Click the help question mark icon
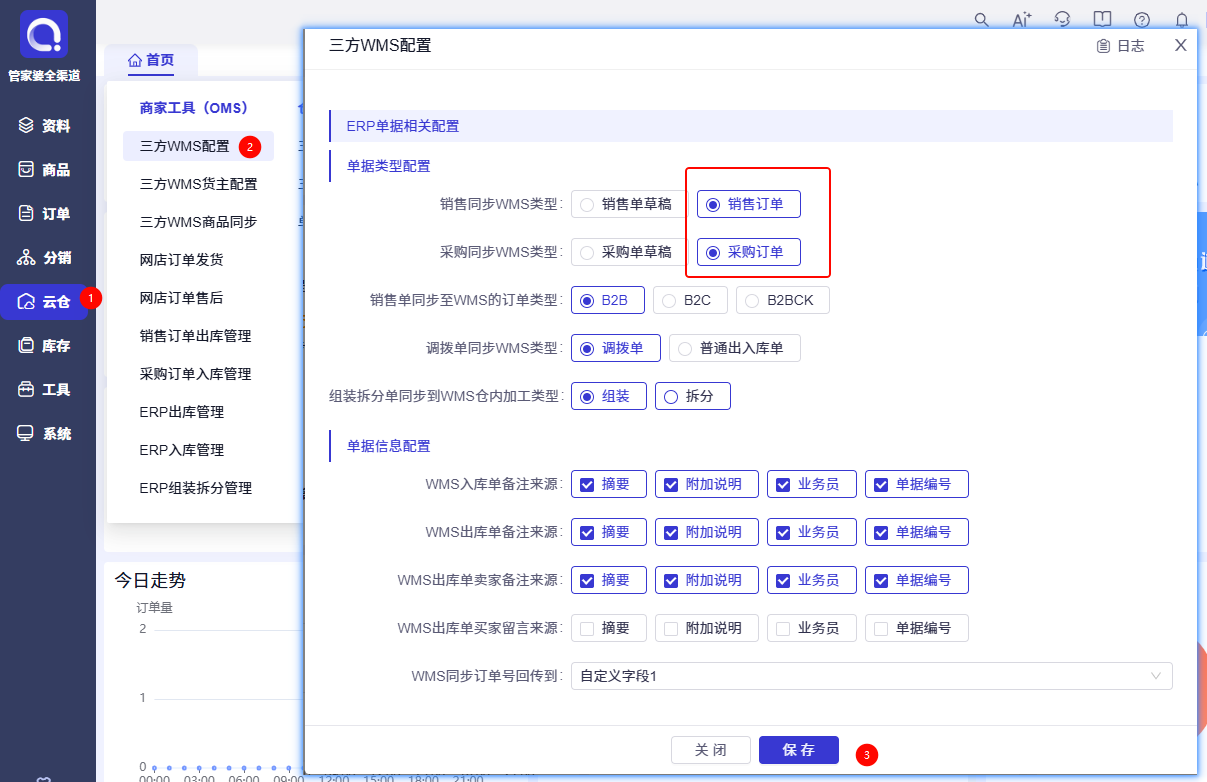 tap(1142, 19)
